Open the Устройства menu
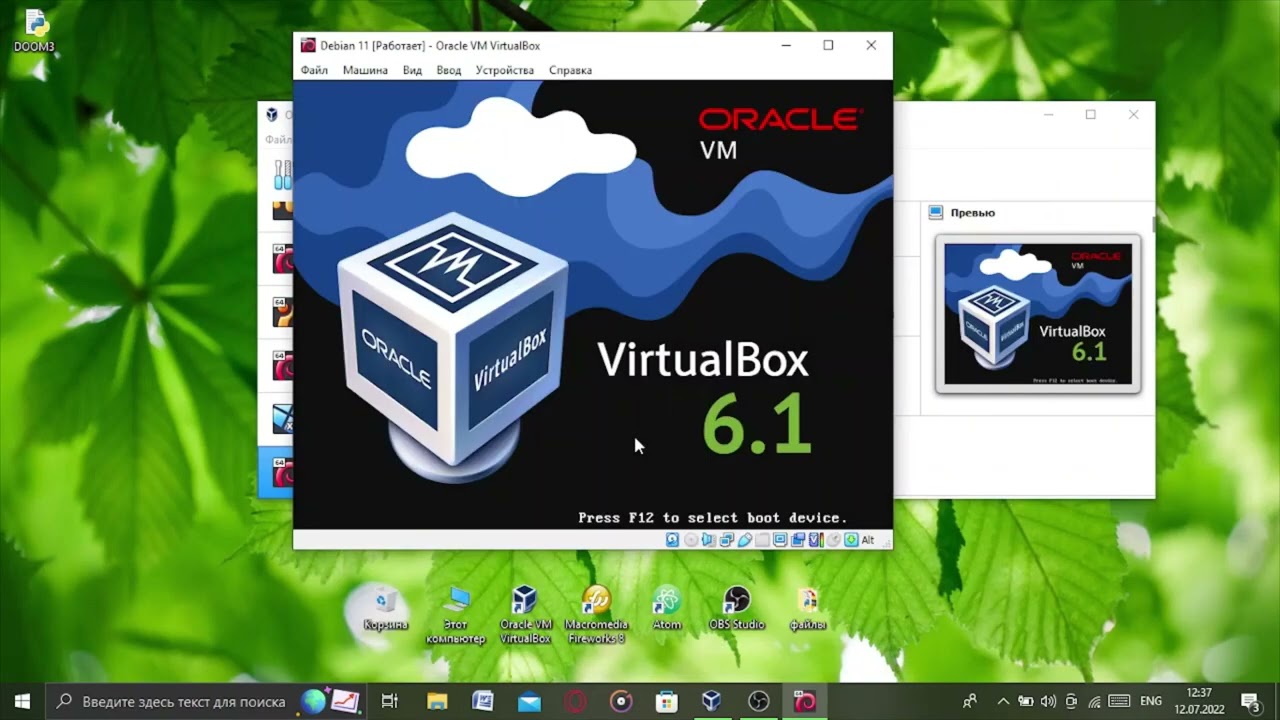1280x720 pixels. coord(505,70)
